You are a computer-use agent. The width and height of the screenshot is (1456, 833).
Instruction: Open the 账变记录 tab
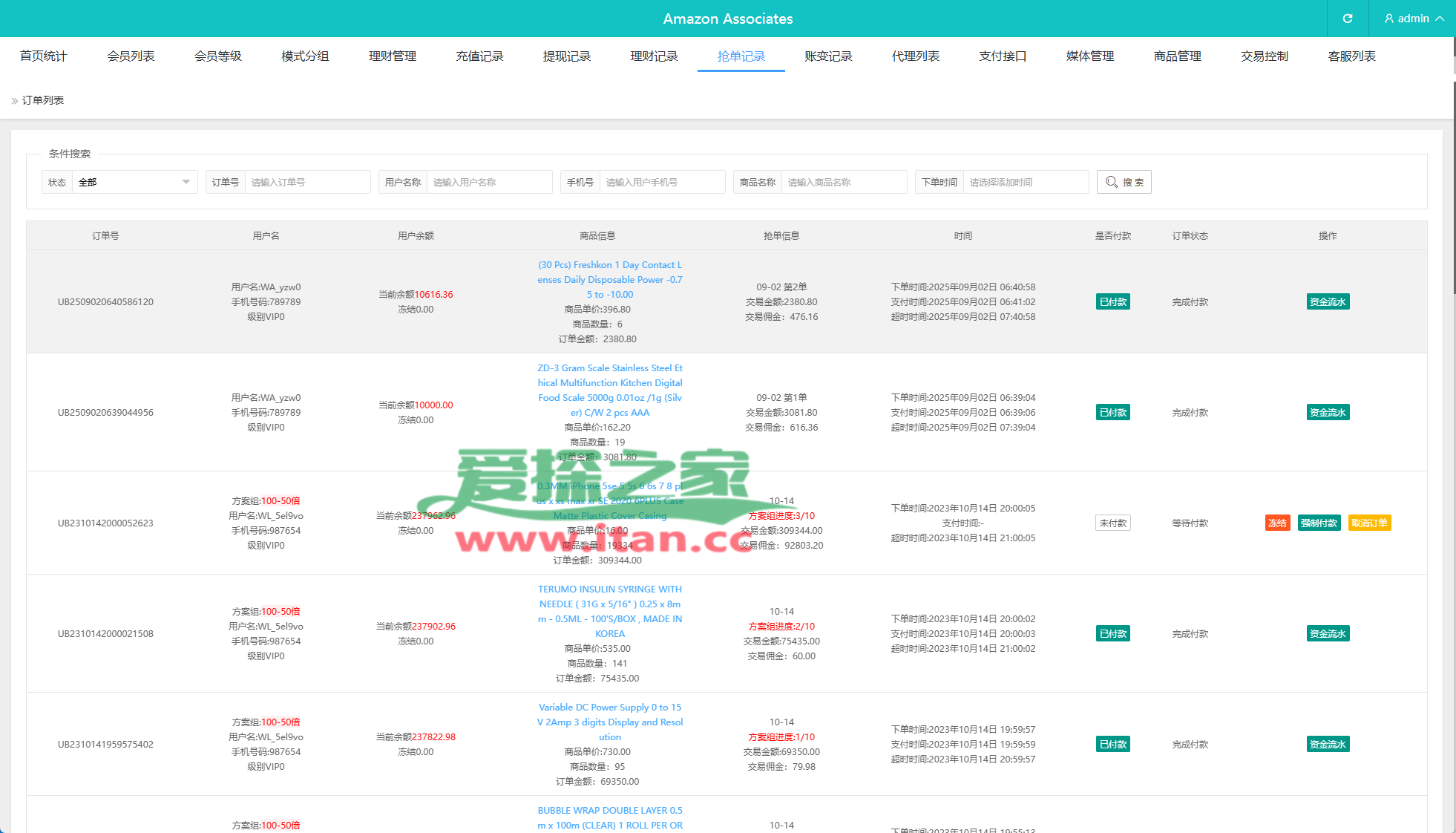coord(828,56)
